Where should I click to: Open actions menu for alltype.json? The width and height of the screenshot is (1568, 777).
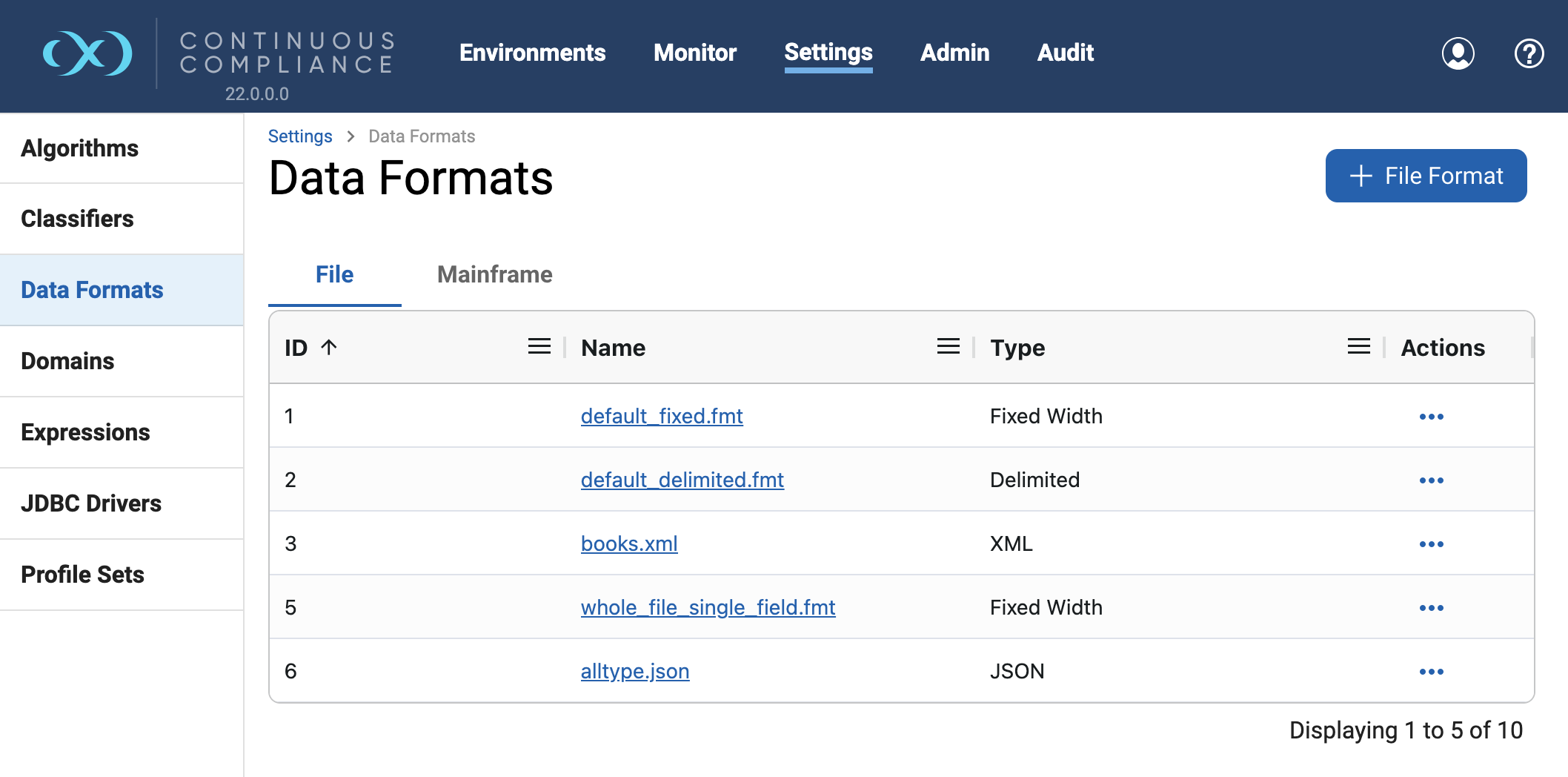point(1431,672)
